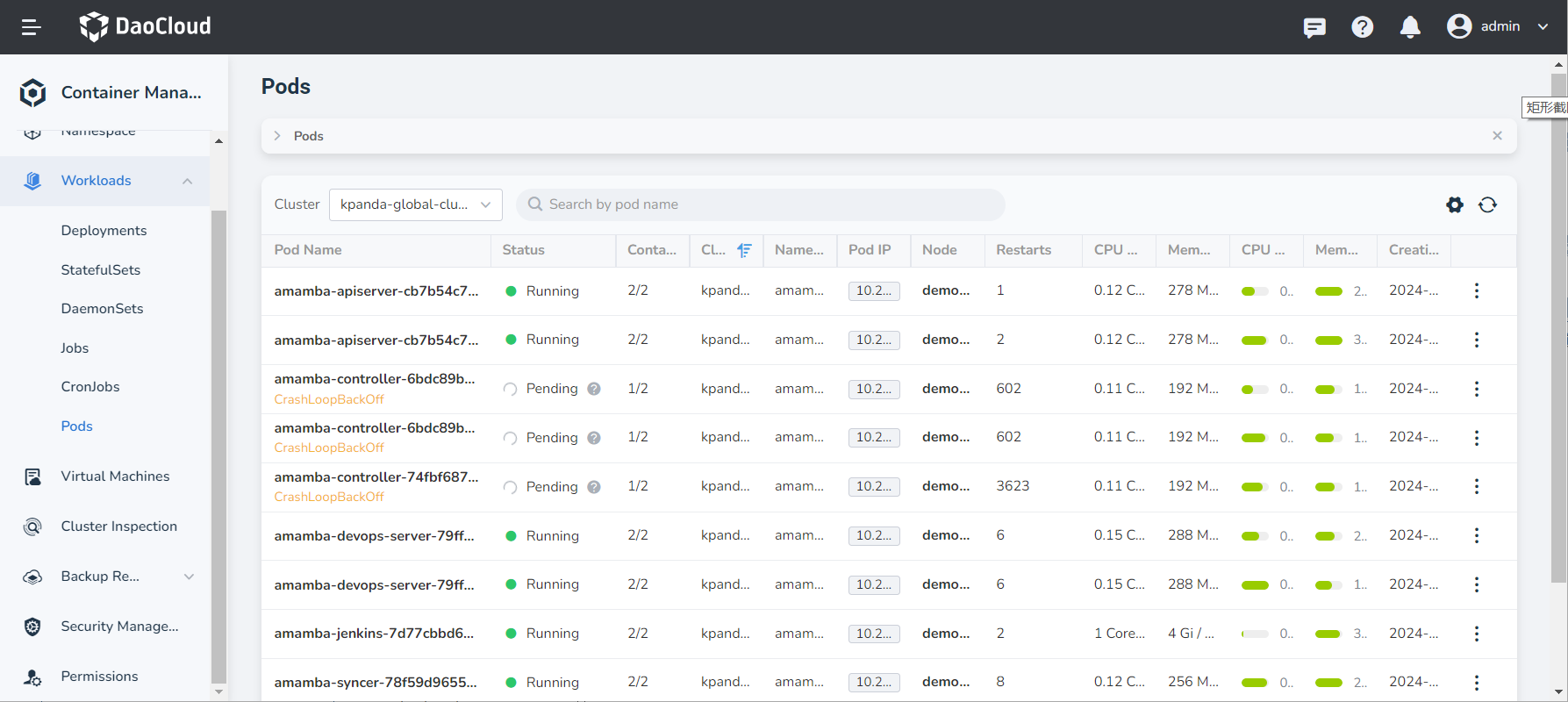
Task: Open the kpanda-global-cluster dropdown
Action: pyautogui.click(x=415, y=204)
